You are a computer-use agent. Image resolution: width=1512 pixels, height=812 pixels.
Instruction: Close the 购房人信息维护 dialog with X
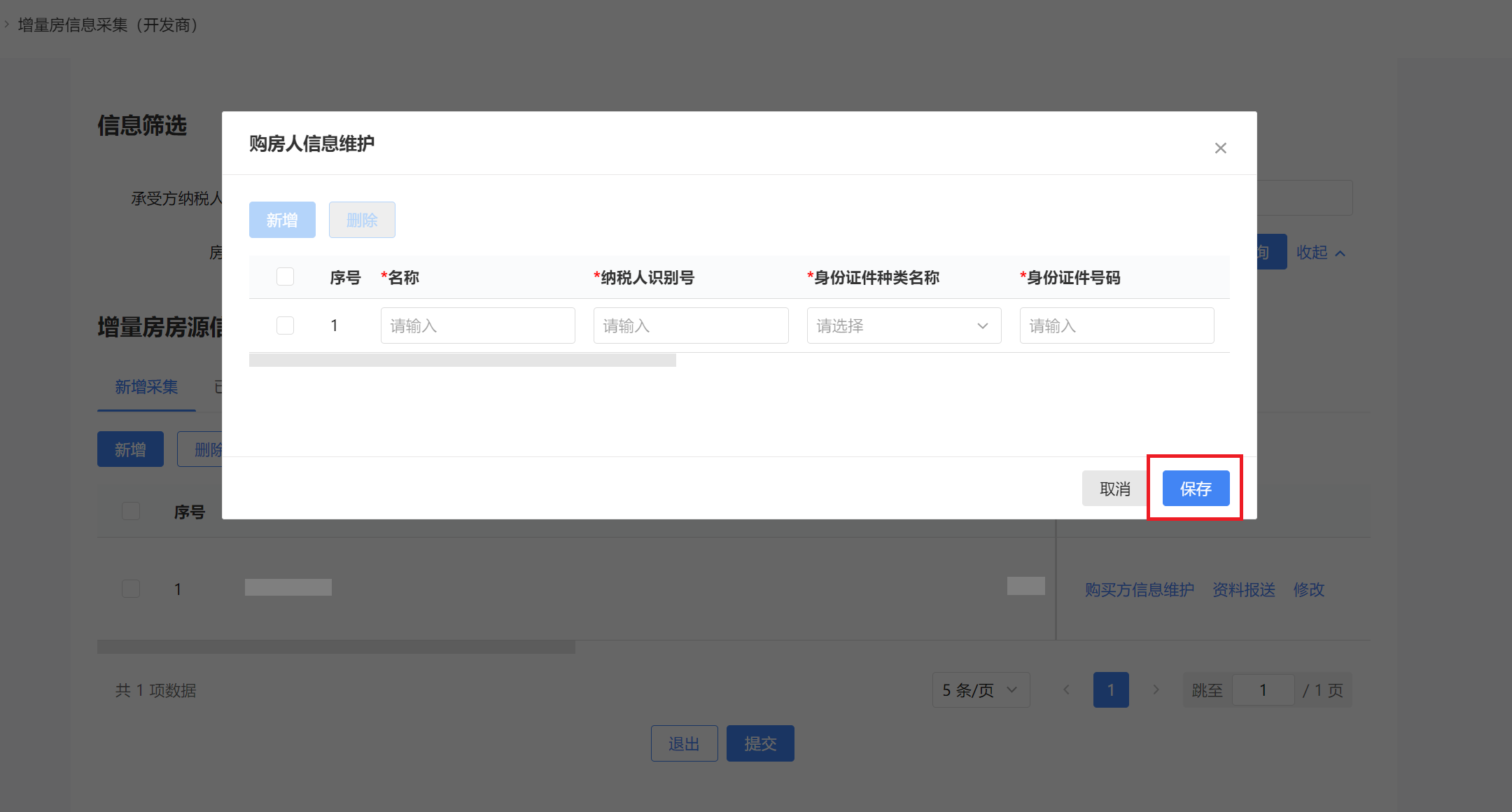[x=1220, y=148]
